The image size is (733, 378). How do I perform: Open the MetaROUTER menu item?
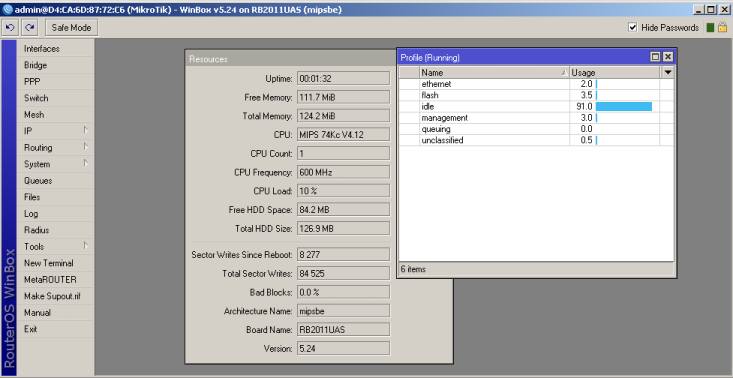55,279
